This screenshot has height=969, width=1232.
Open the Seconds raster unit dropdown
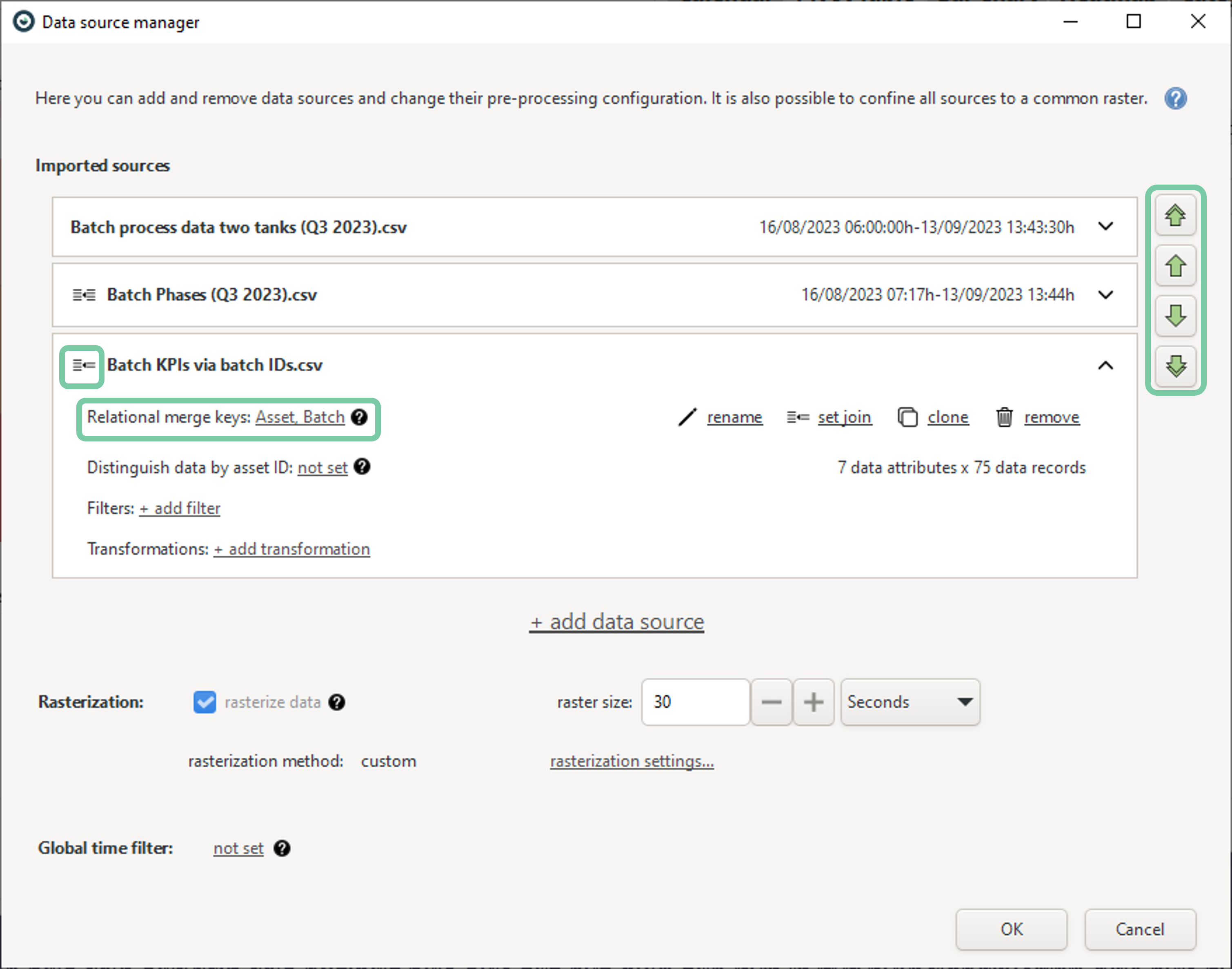point(910,702)
